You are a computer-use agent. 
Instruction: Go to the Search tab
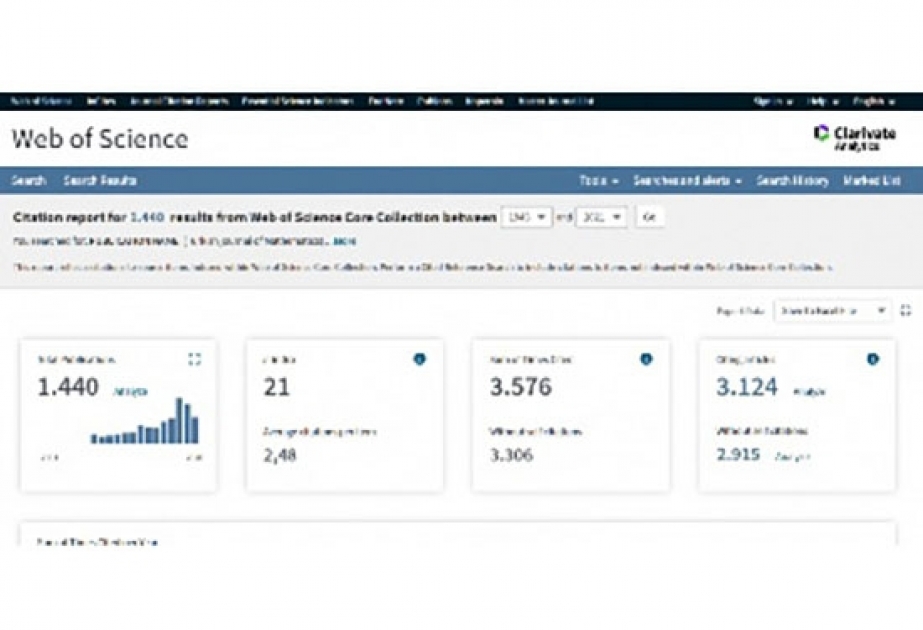28,181
